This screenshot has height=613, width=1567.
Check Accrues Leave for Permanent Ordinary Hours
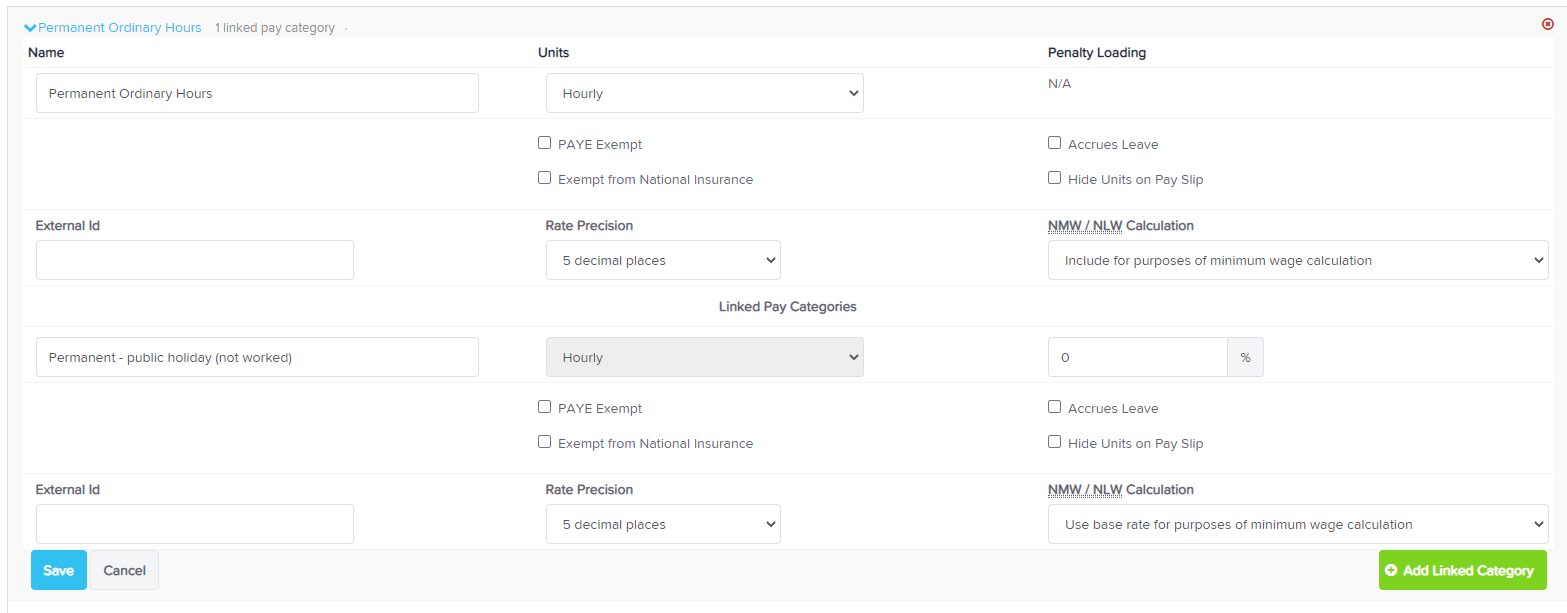pyautogui.click(x=1054, y=143)
